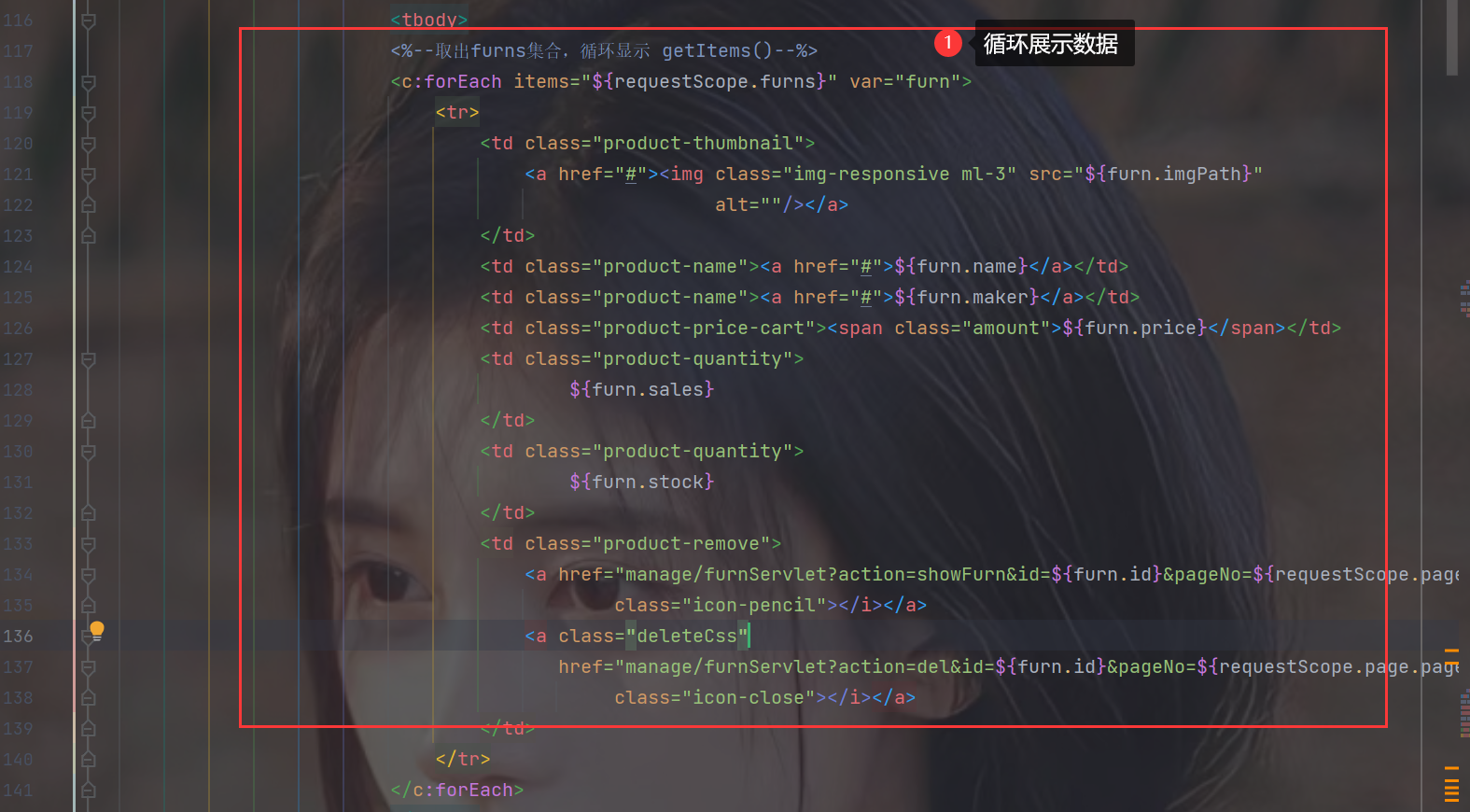Screen dimensions: 1470x812
Task: Click the var="furn" attribute
Action: (904, 82)
